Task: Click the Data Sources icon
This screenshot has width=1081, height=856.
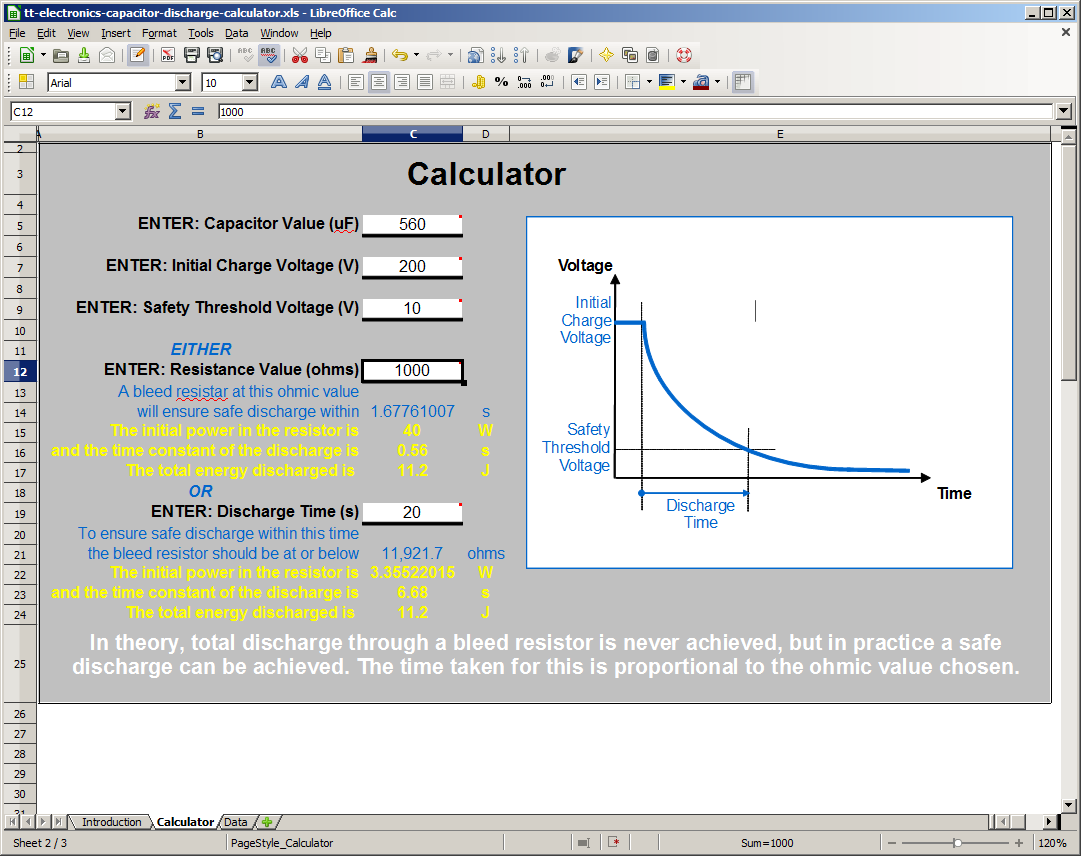Action: (653, 55)
